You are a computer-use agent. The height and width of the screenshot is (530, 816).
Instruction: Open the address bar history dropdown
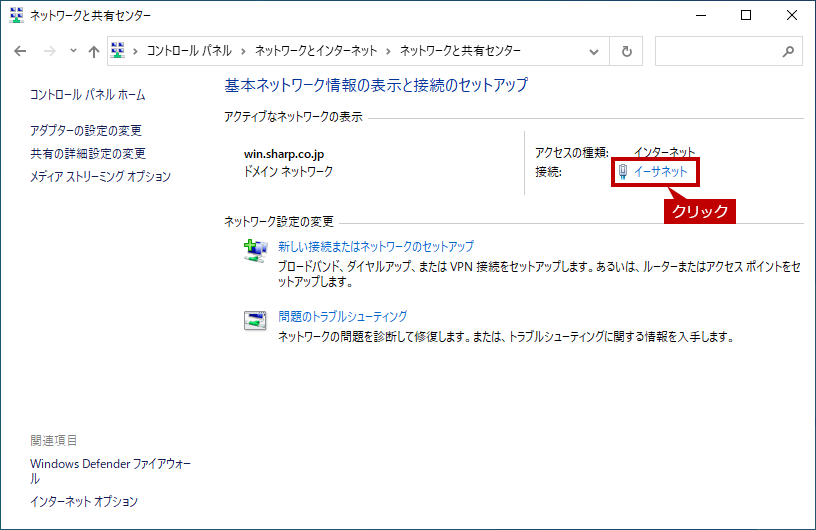pyautogui.click(x=594, y=51)
